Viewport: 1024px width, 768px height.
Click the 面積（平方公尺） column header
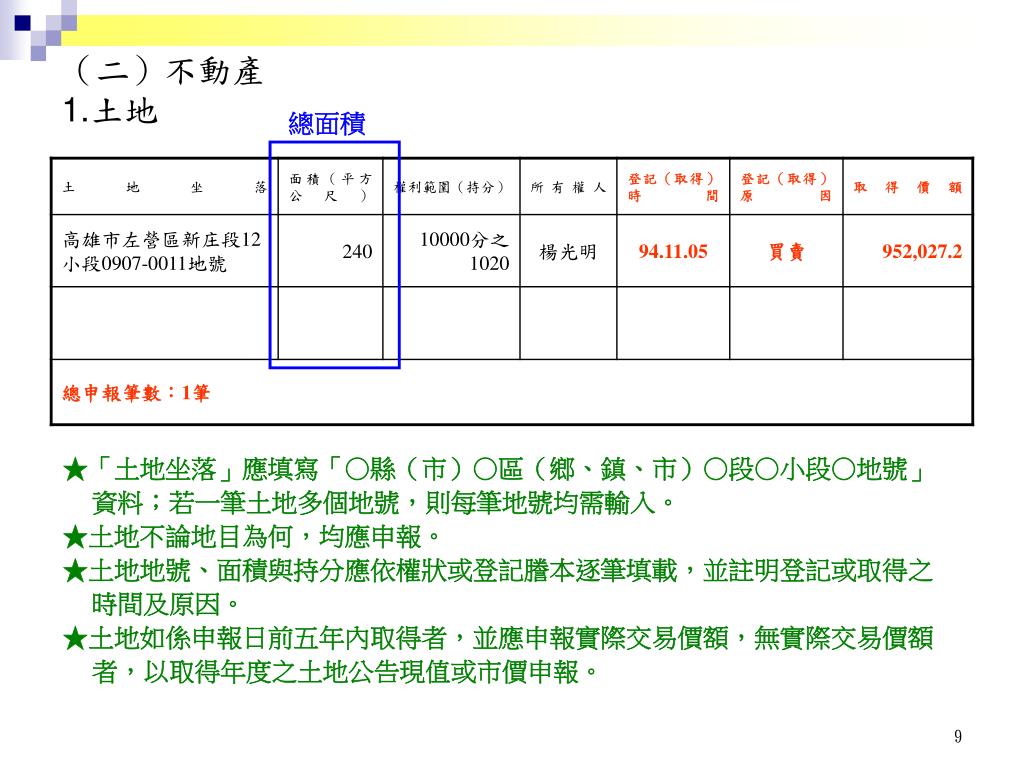click(x=330, y=187)
